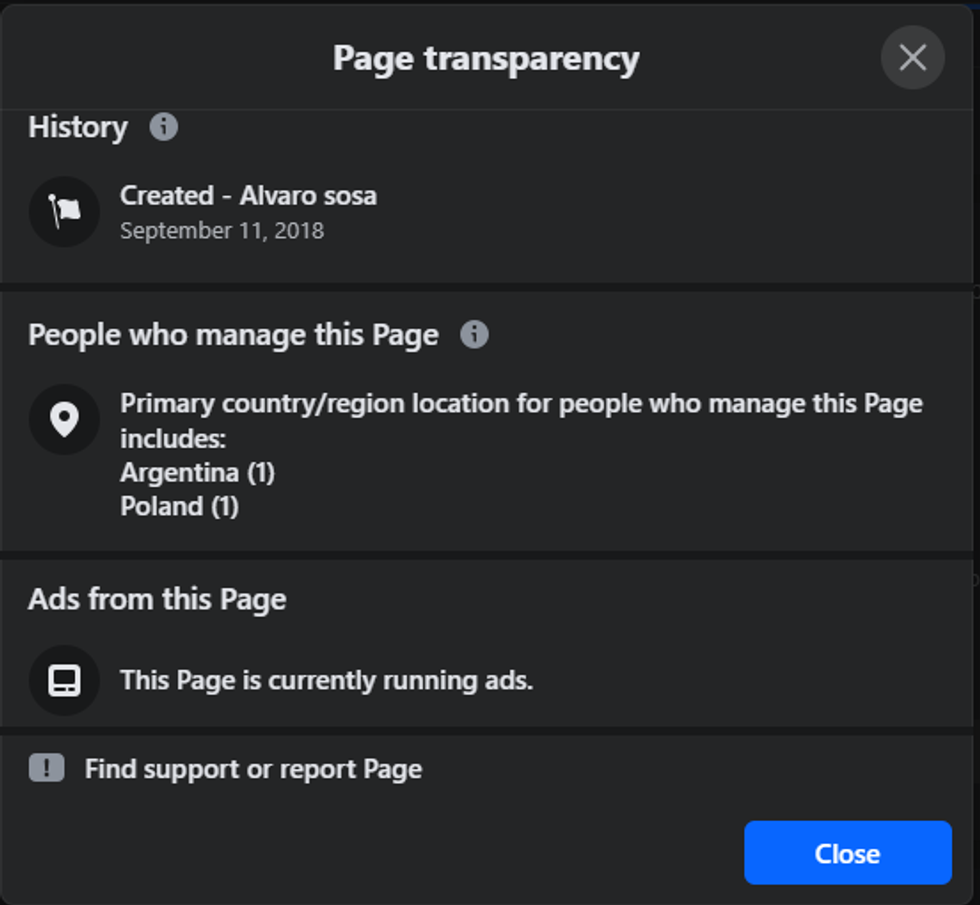This screenshot has height=905, width=980.
Task: Select the 'Created - Alvaro sosa' entry
Action: [248, 195]
